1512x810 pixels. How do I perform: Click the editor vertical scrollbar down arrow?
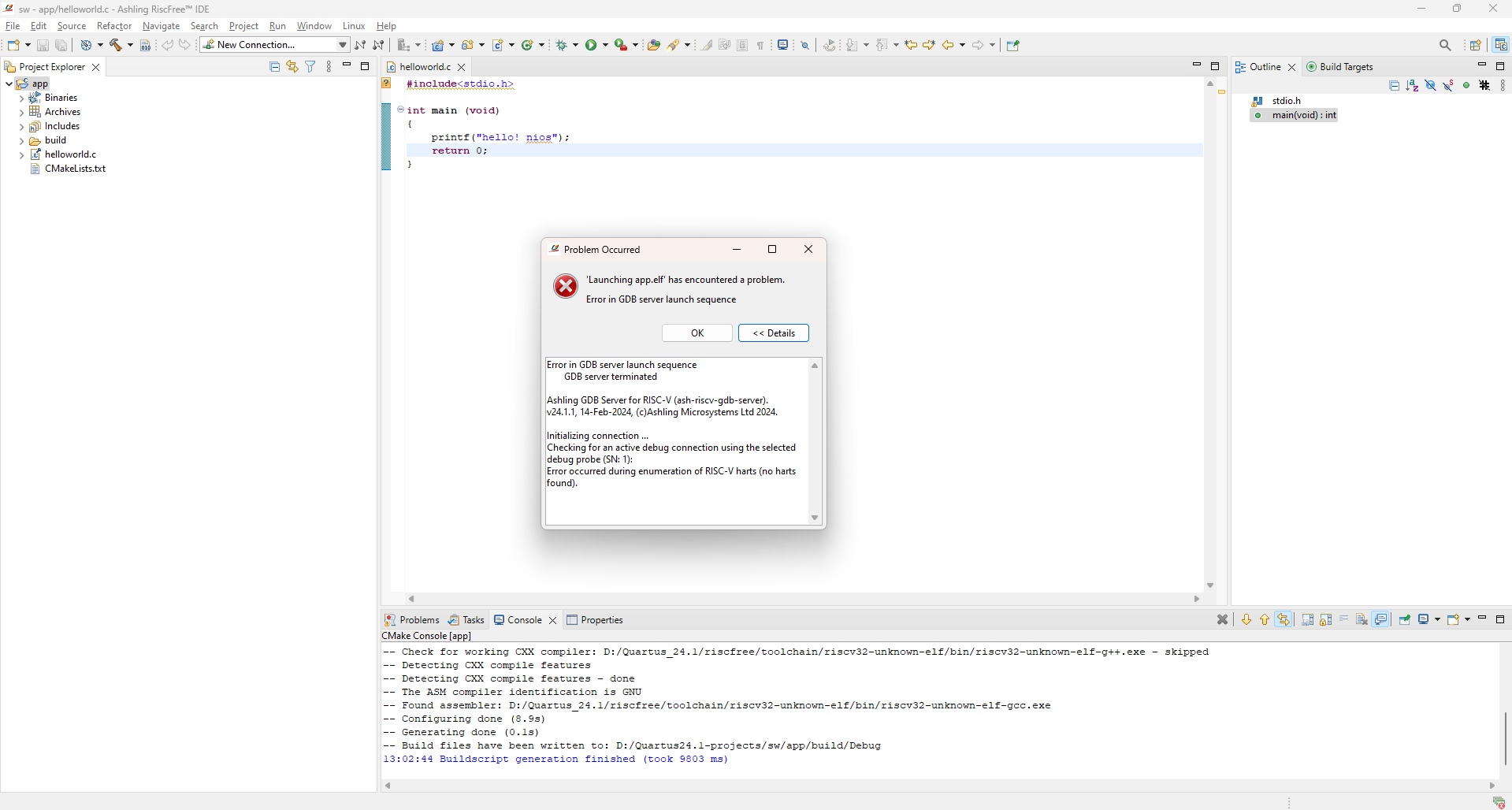(1210, 585)
